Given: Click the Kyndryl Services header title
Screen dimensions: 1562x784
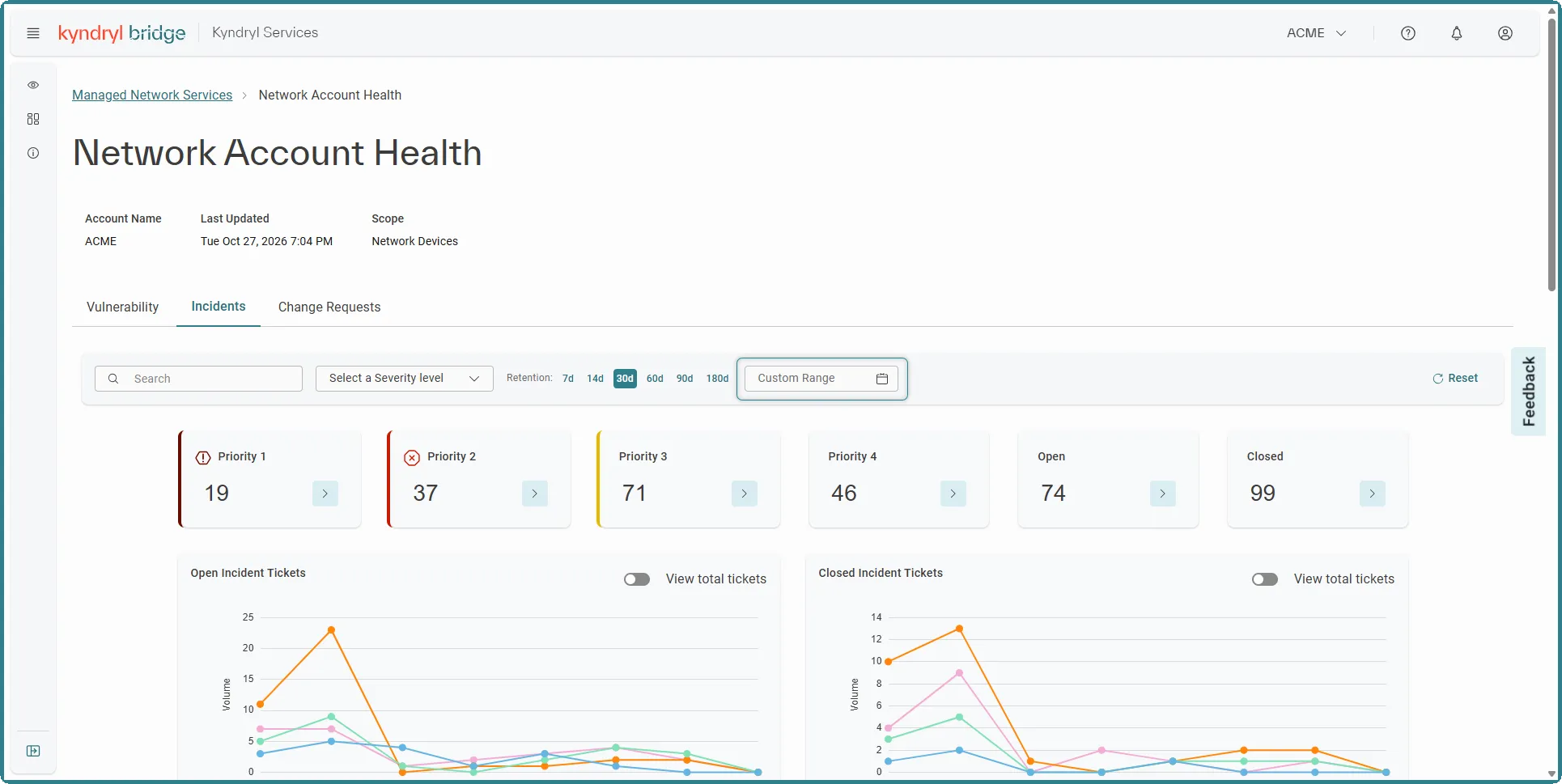Looking at the screenshot, I should (265, 33).
